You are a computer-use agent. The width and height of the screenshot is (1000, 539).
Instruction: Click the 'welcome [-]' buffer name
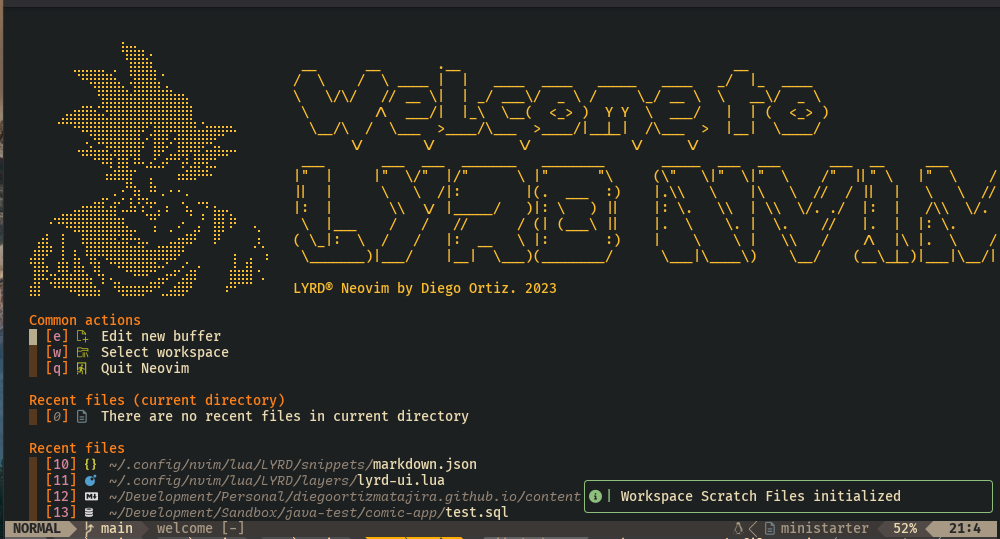[201, 528]
